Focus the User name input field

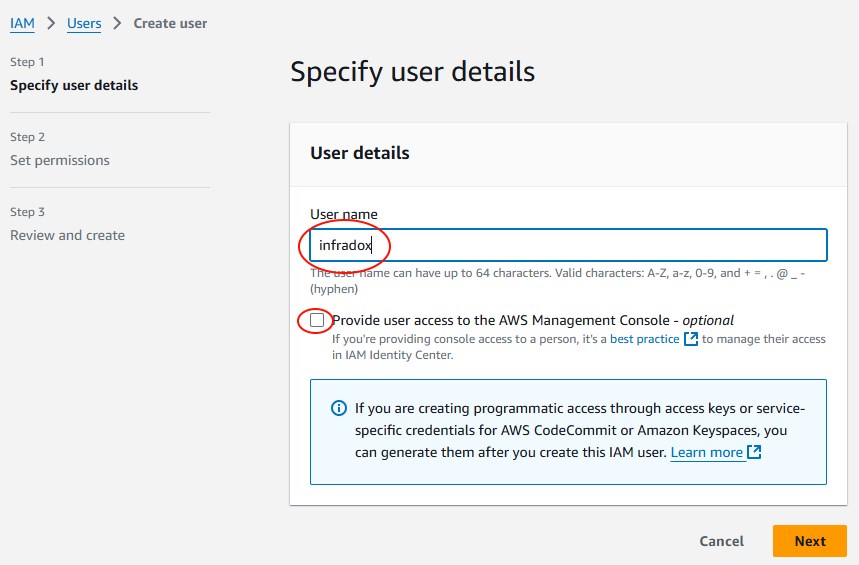tap(568, 245)
